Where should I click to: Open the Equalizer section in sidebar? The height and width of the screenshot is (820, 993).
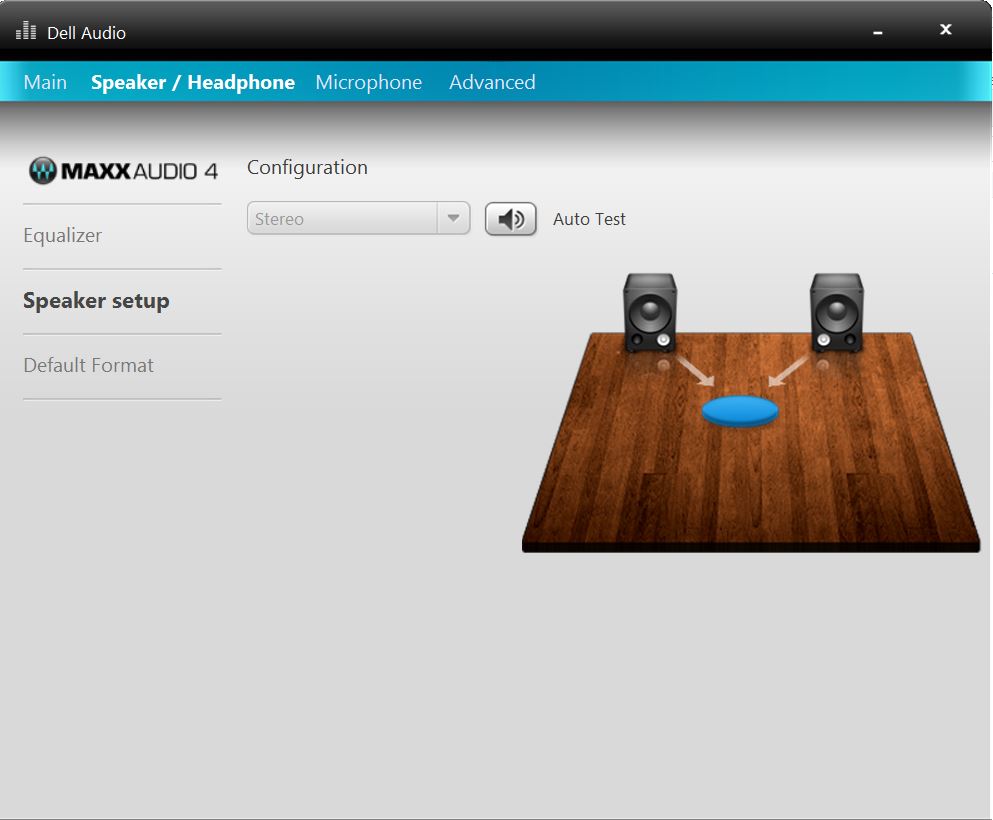coord(63,236)
